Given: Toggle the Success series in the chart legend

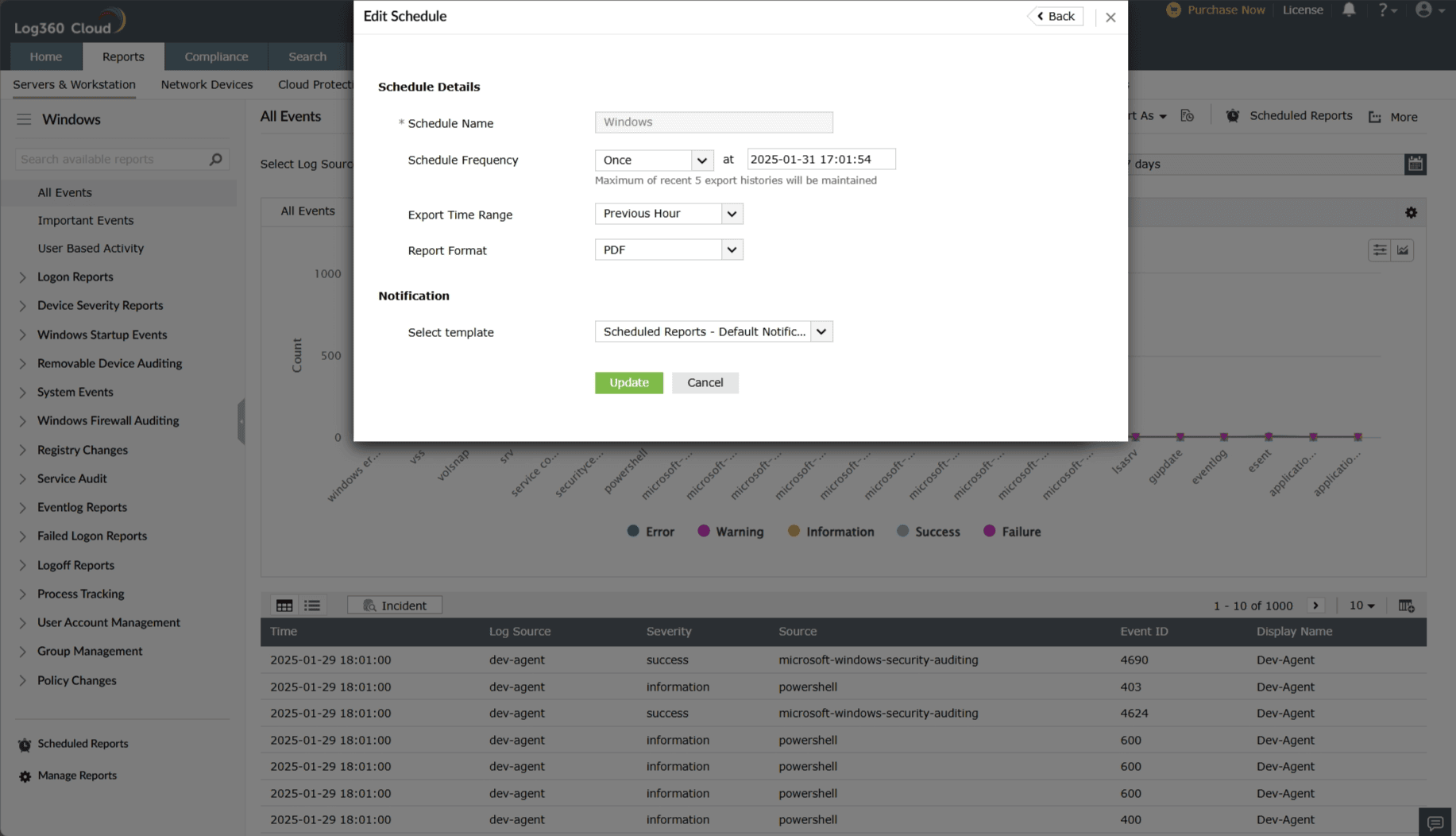Looking at the screenshot, I should click(x=928, y=531).
